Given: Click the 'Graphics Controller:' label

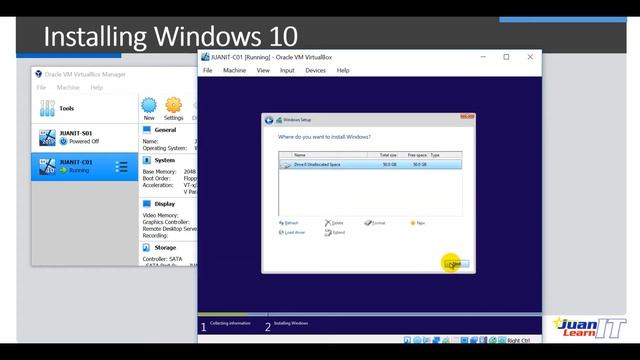Looking at the screenshot, I should [166, 222].
